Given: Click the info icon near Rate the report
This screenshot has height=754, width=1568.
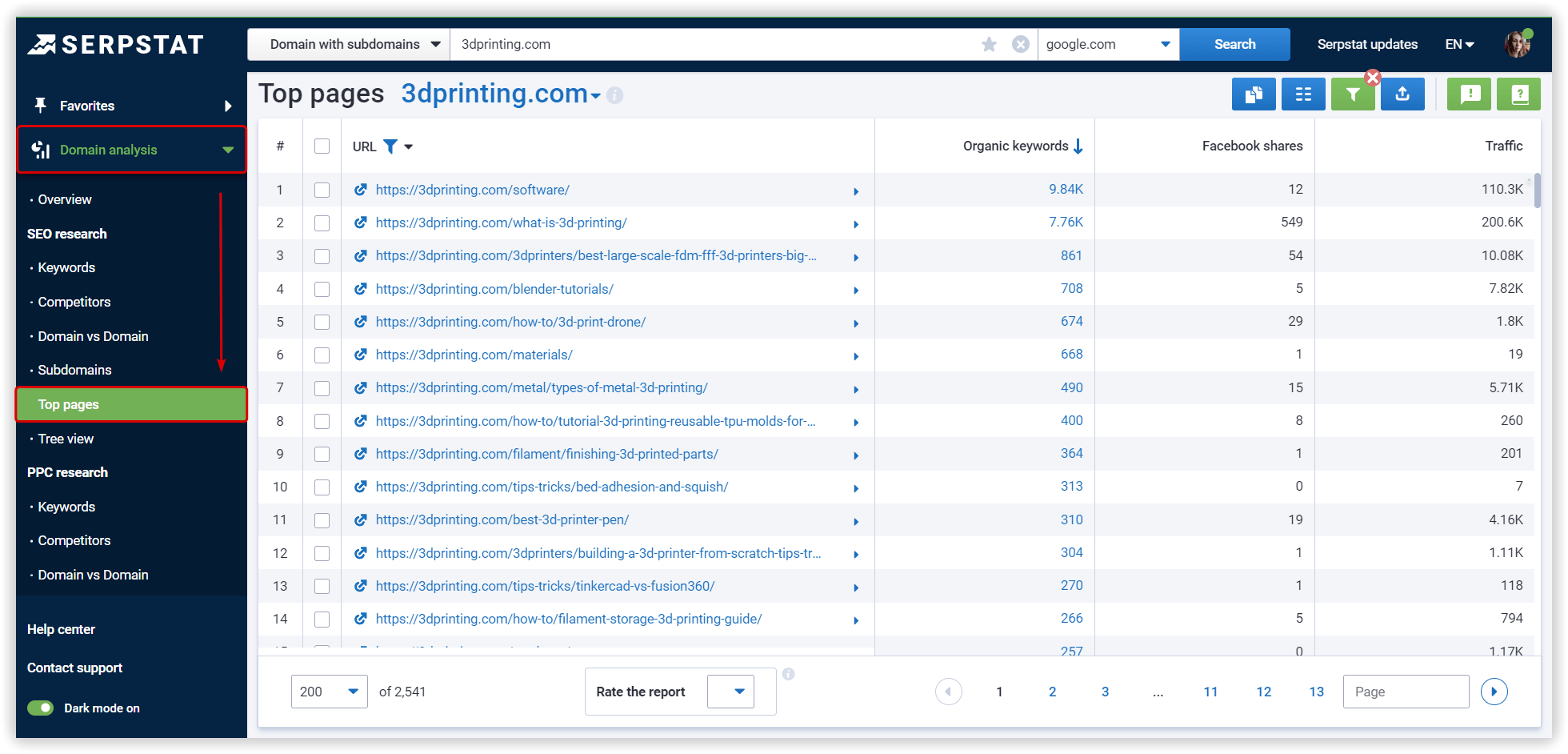Looking at the screenshot, I should (788, 674).
